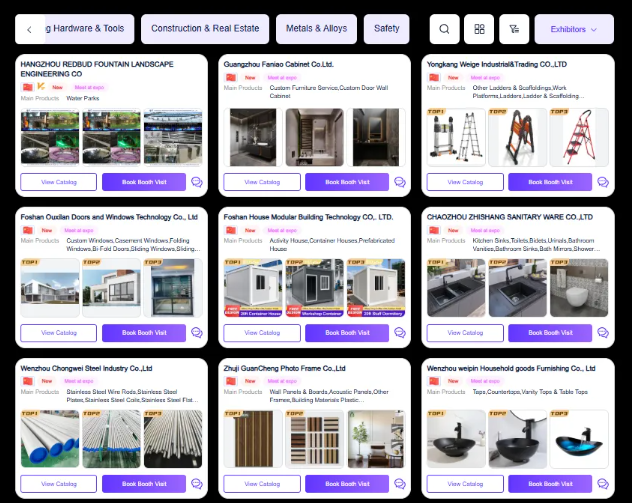Open Foshan House Modular Building company title
The height and width of the screenshot is (503, 632).
308,217
